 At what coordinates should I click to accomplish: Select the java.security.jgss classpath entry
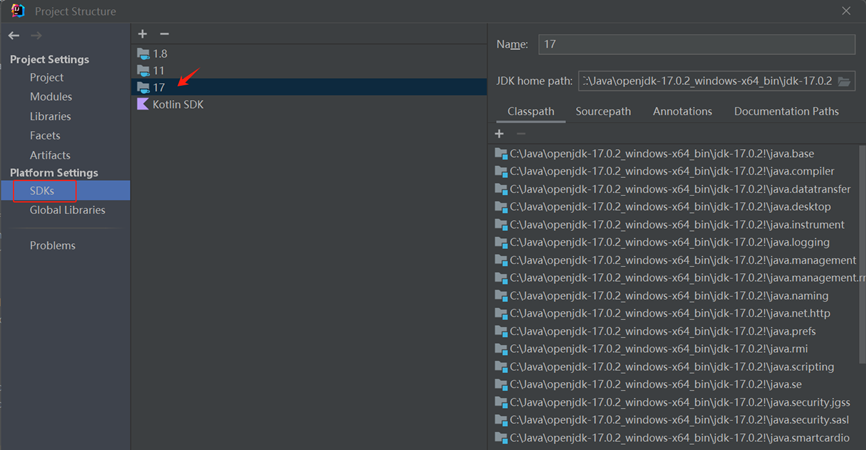coord(673,403)
